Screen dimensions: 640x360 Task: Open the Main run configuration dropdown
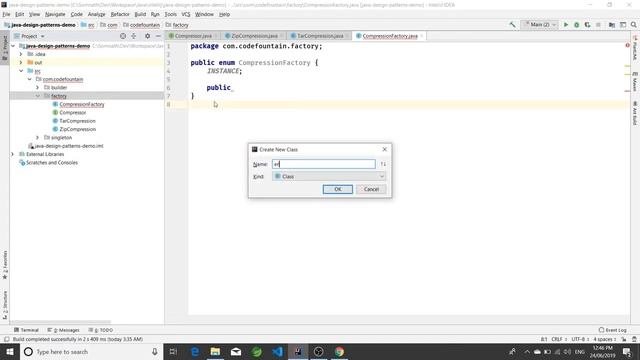[540, 25]
